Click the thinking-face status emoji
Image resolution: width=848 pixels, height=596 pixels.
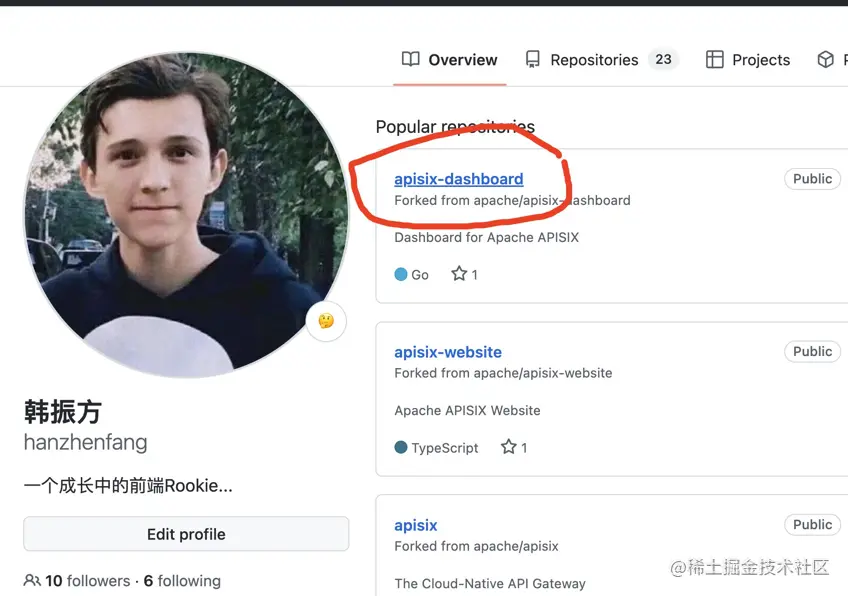[326, 321]
